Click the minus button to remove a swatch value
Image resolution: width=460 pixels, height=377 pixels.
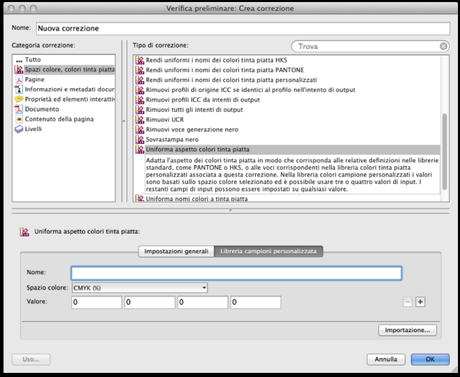coord(407,302)
